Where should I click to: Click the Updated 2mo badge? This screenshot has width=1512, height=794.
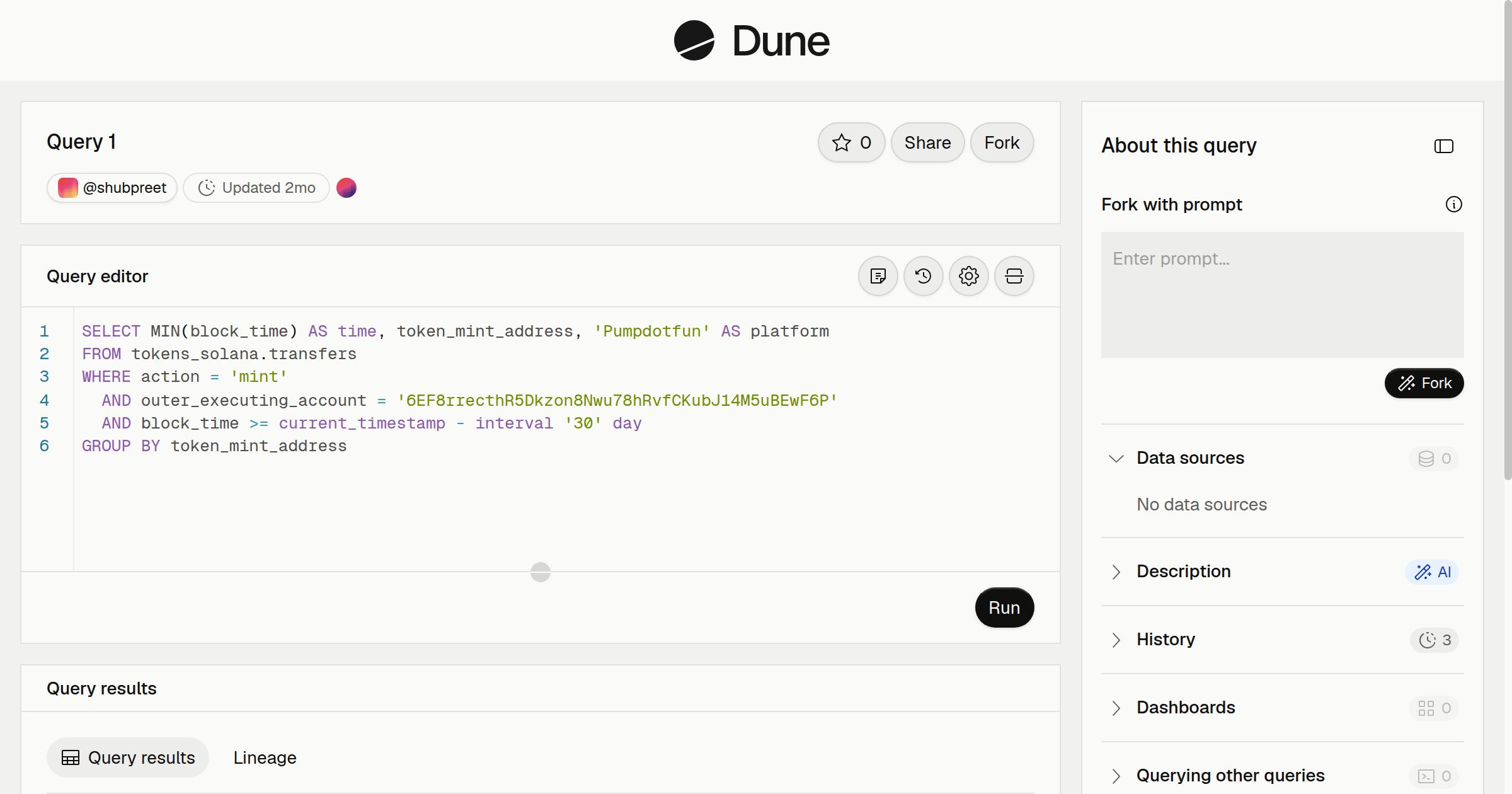click(x=256, y=188)
